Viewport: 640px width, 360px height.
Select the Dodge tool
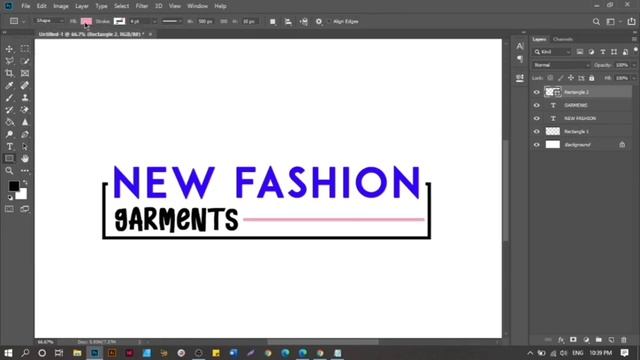tap(9, 134)
